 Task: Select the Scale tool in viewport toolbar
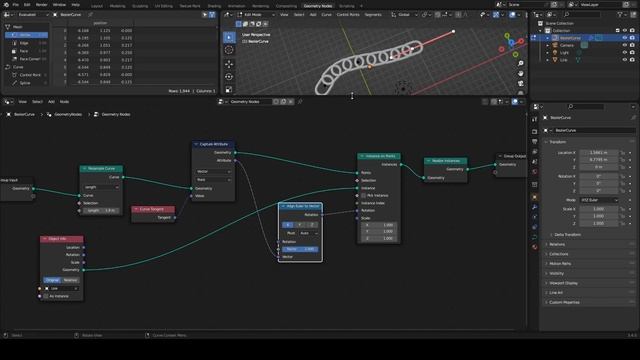[x=229, y=89]
